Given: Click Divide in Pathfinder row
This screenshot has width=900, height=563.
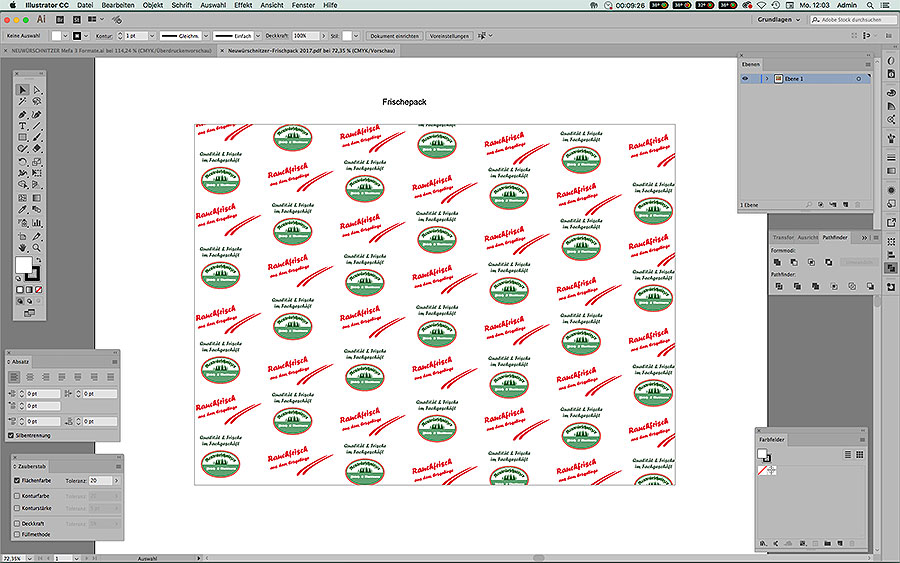Looking at the screenshot, I should coord(779,286).
